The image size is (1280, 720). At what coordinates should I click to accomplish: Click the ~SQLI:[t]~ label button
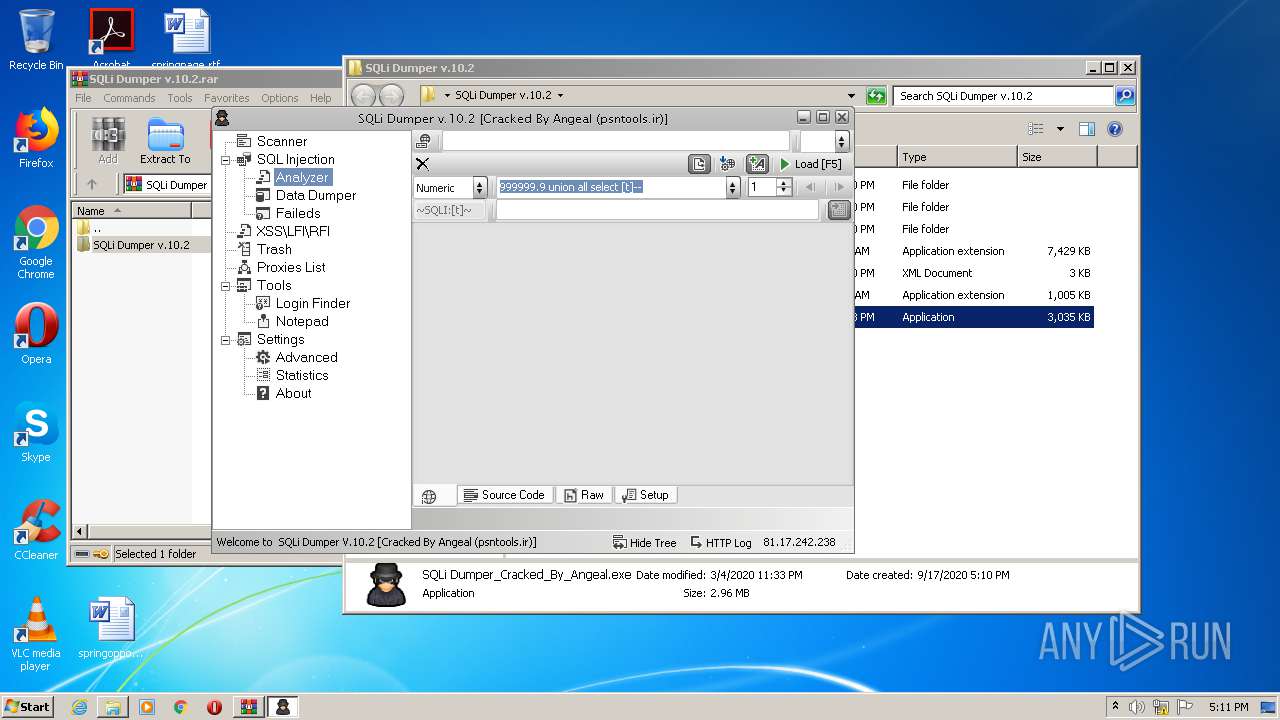click(x=450, y=210)
